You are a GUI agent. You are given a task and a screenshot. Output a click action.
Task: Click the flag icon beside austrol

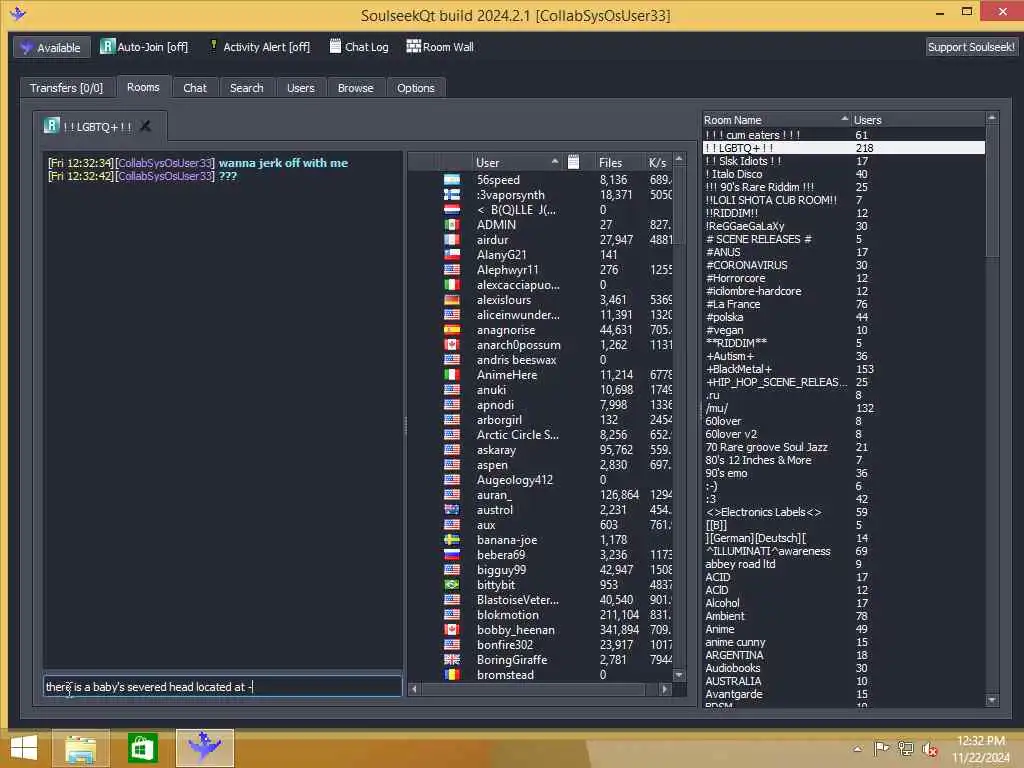click(452, 510)
